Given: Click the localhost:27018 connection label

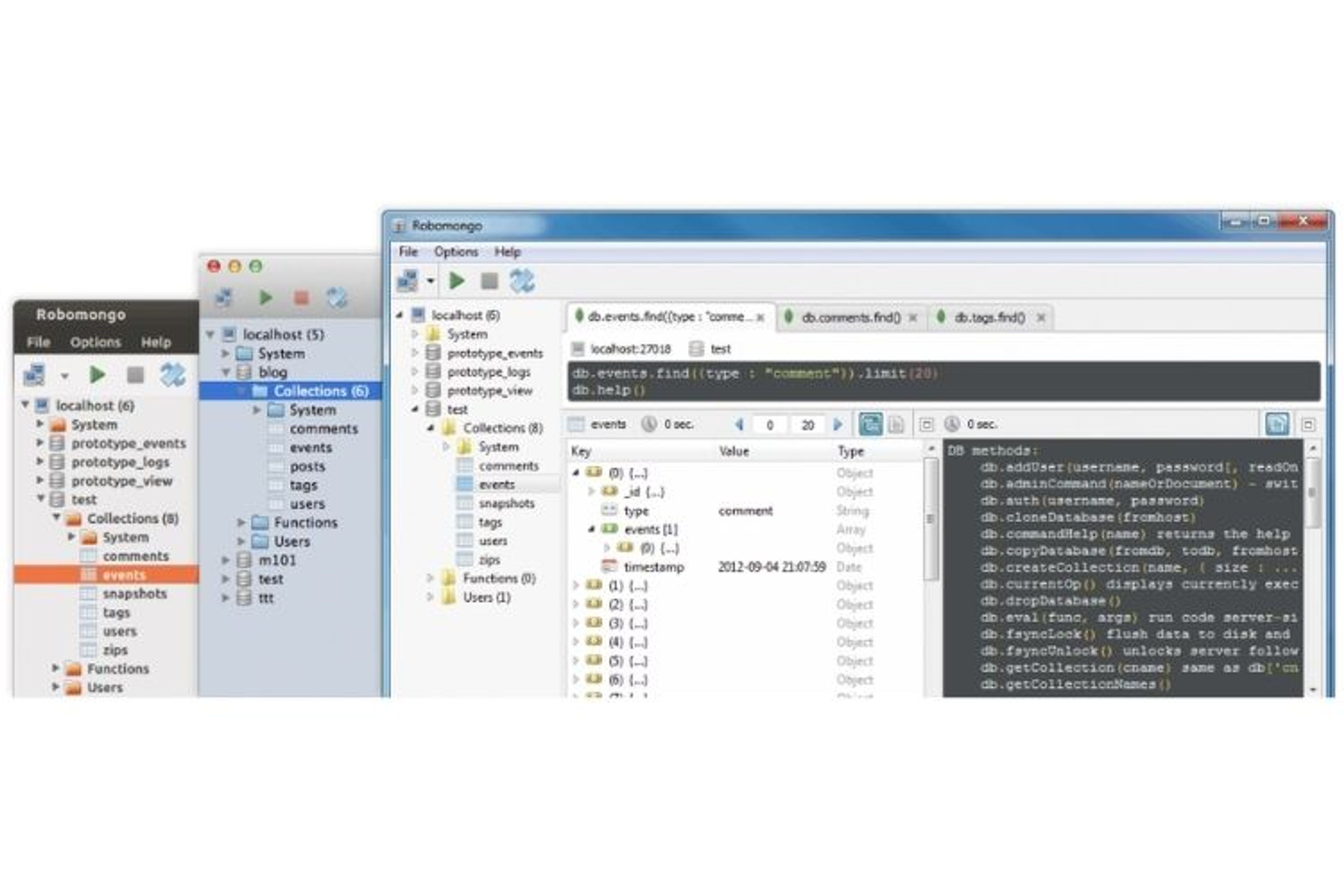Looking at the screenshot, I should pyautogui.click(x=630, y=349).
